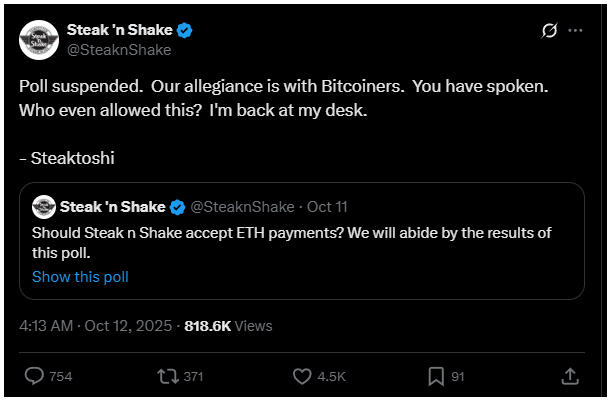Click the reply comment icon
This screenshot has width=611, height=401.
[34, 376]
